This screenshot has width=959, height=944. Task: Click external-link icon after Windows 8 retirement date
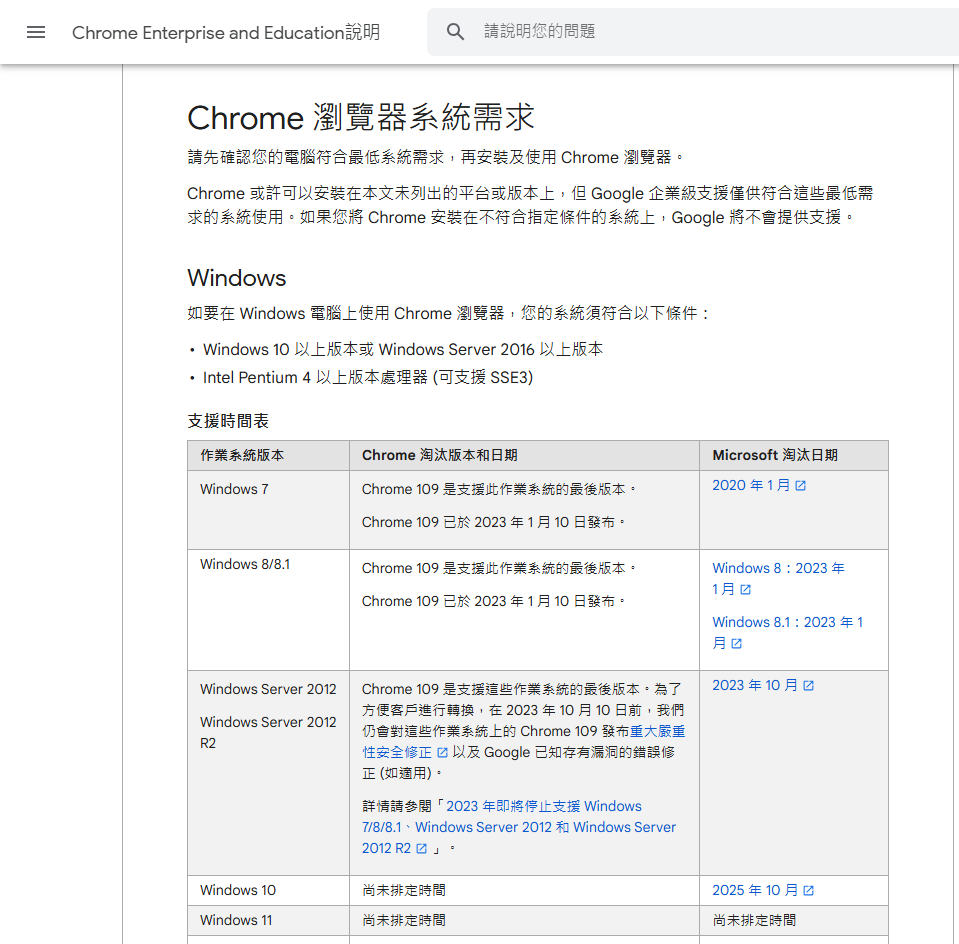745,590
